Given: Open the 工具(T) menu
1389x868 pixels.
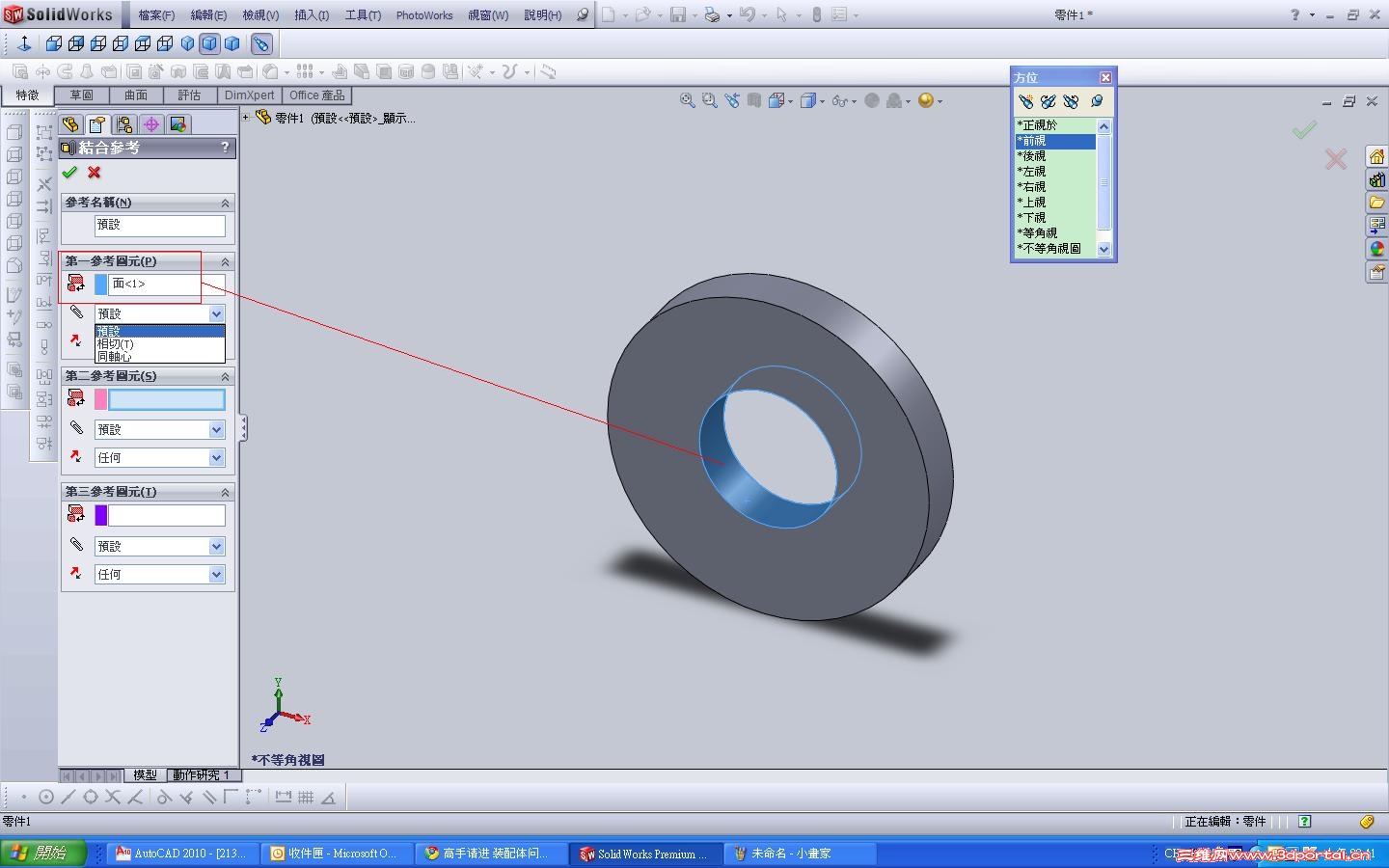Looking at the screenshot, I should 363,15.
